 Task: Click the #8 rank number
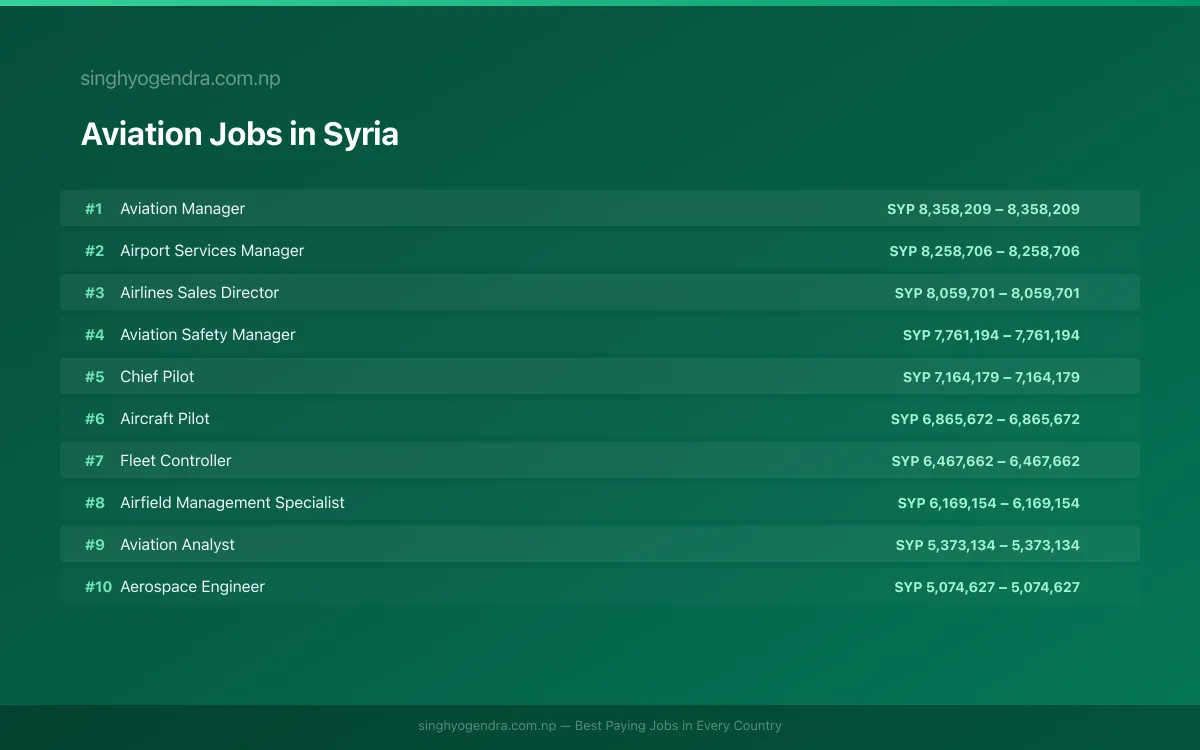pos(94,503)
